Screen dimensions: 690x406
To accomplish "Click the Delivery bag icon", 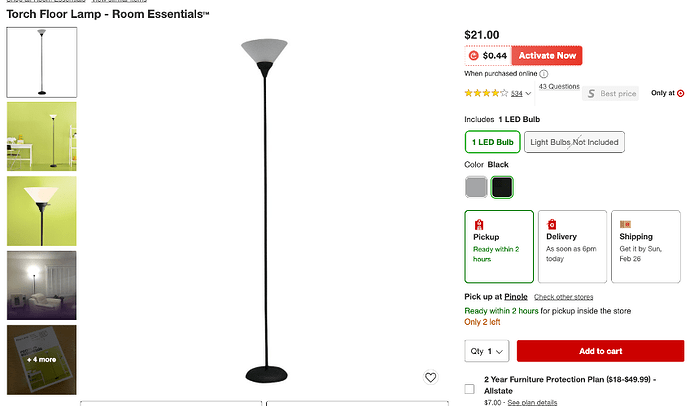I will 552,224.
